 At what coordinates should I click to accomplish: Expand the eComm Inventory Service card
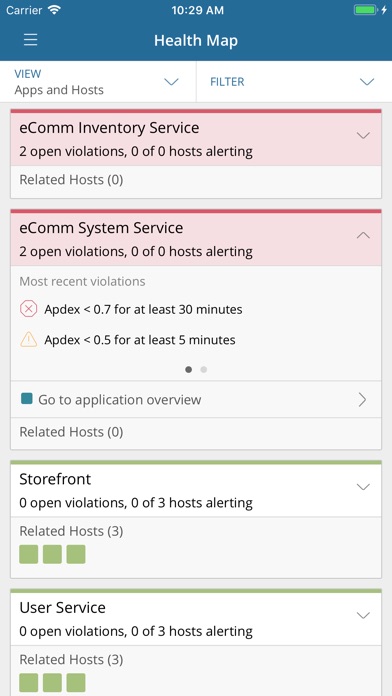pyautogui.click(x=363, y=135)
